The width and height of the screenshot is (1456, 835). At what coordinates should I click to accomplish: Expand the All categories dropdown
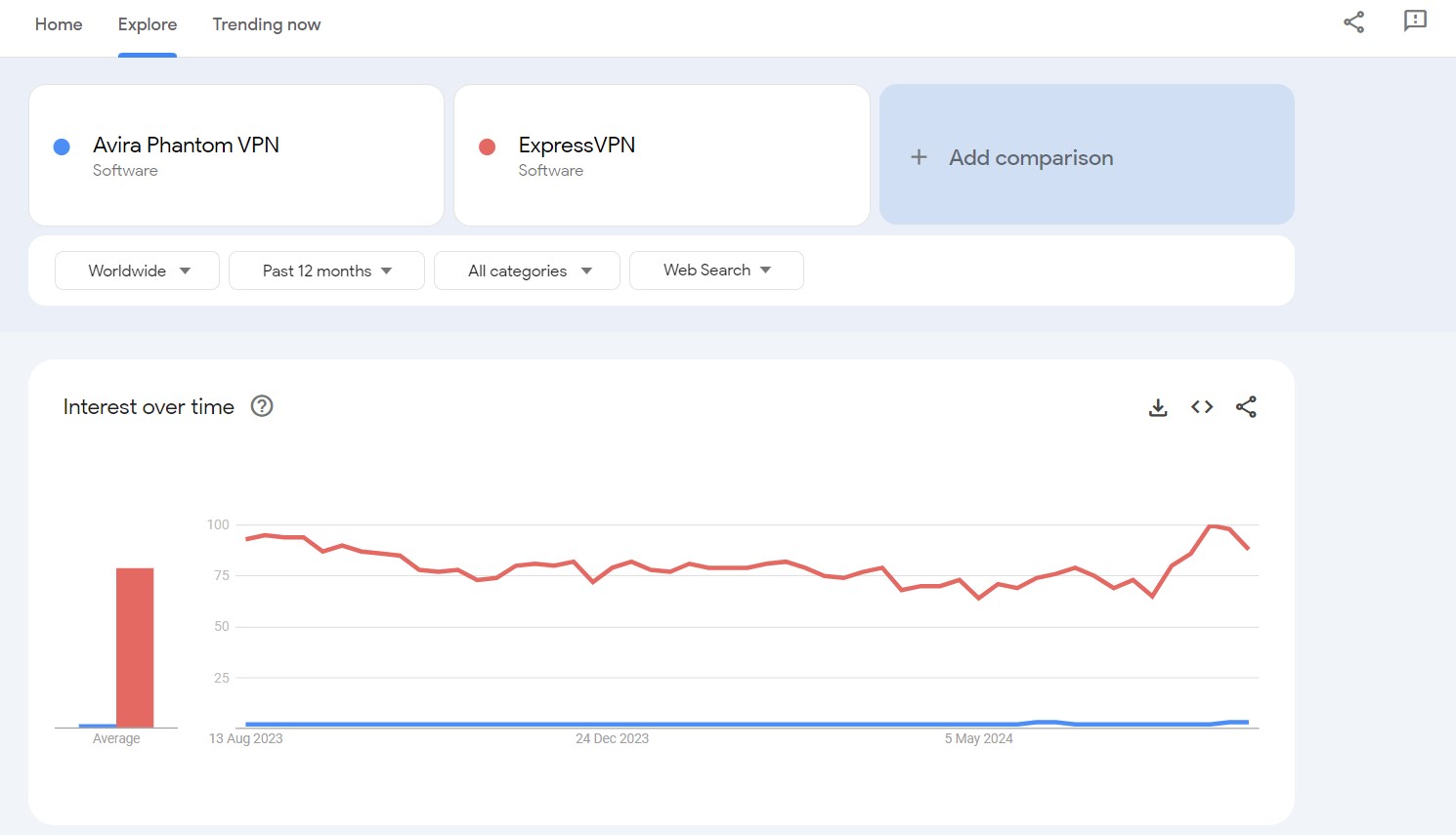527,271
